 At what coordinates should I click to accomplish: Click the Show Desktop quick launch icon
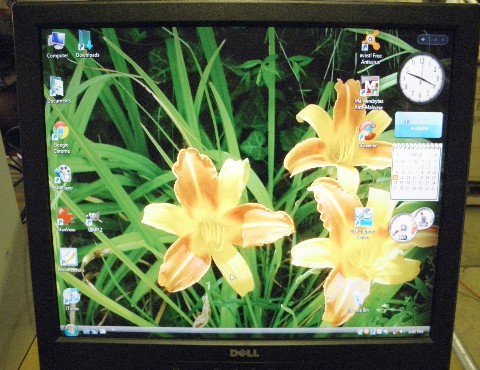tap(86, 331)
